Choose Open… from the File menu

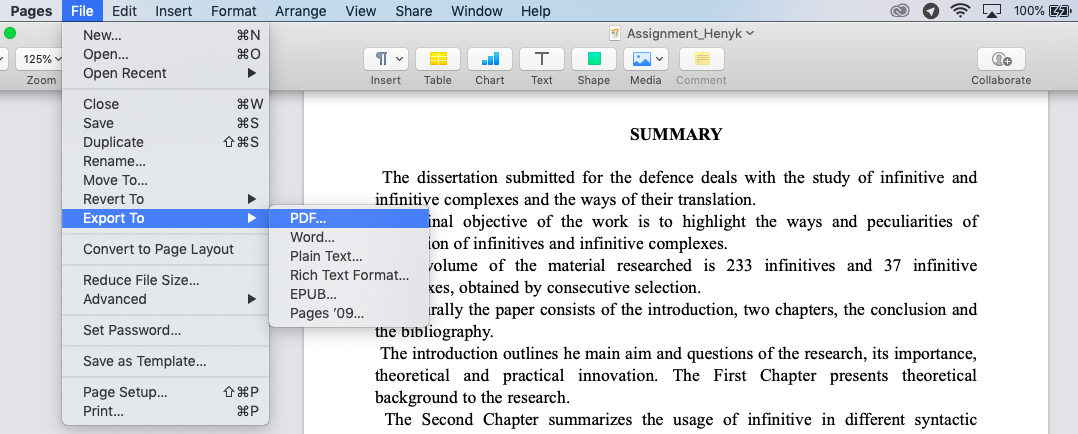tap(165, 54)
